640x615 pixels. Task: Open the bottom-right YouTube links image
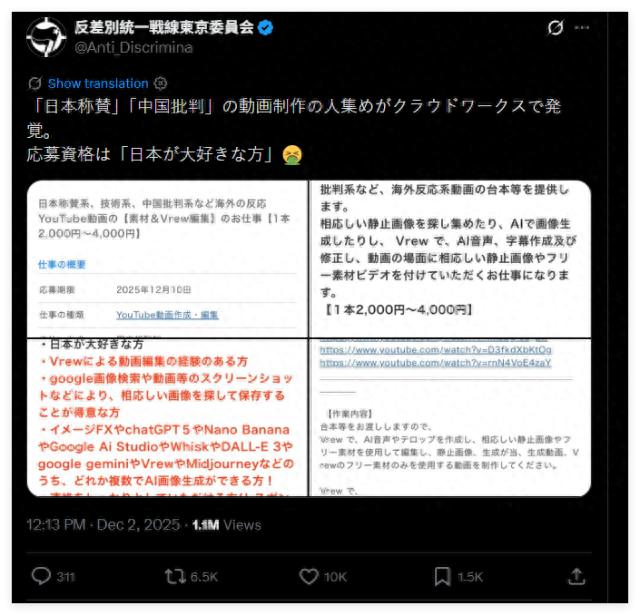pos(450,417)
